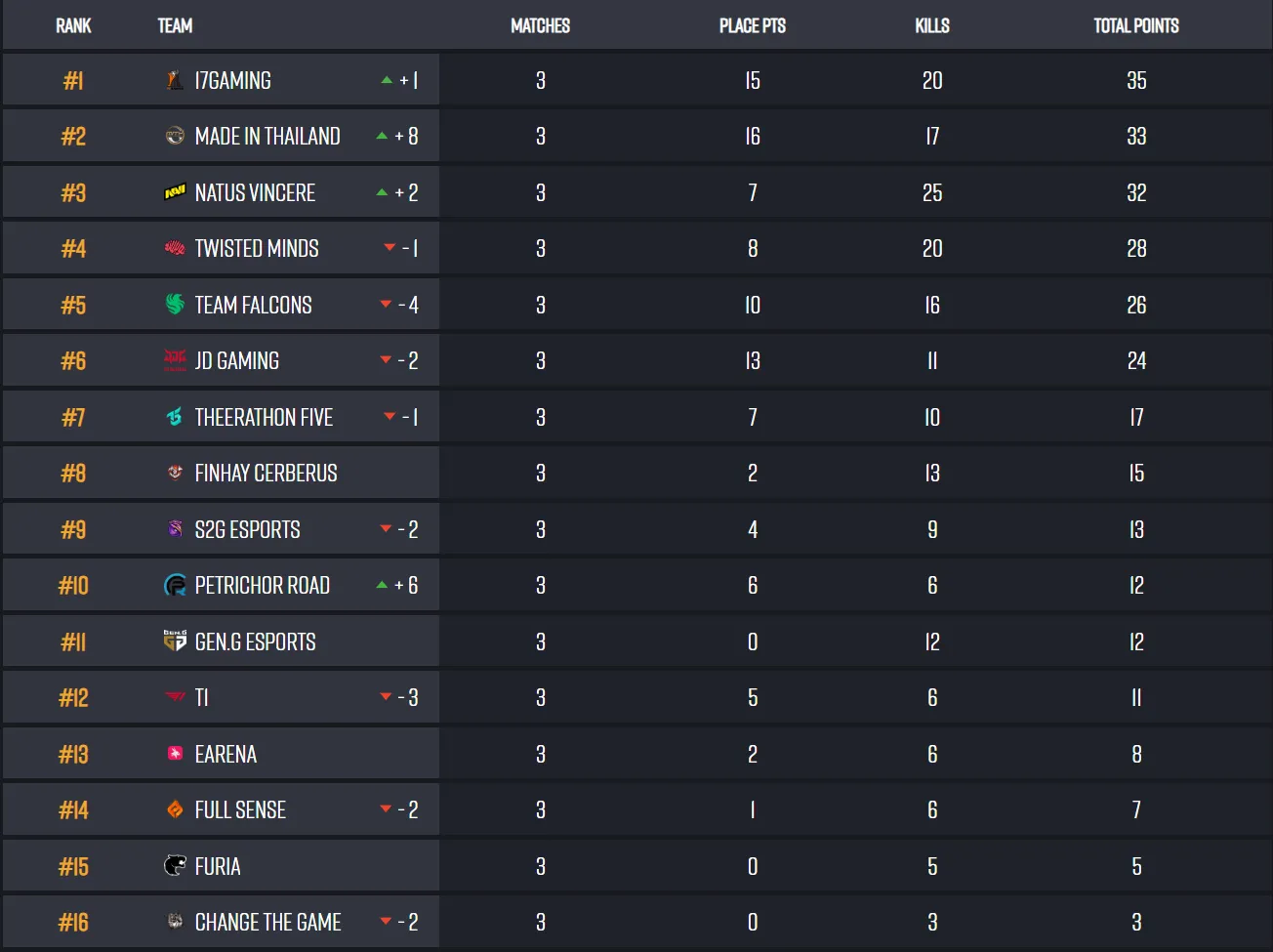Click the green up arrow for Made in Thailand
Screen dimensions: 1273x952
[x=382, y=136]
